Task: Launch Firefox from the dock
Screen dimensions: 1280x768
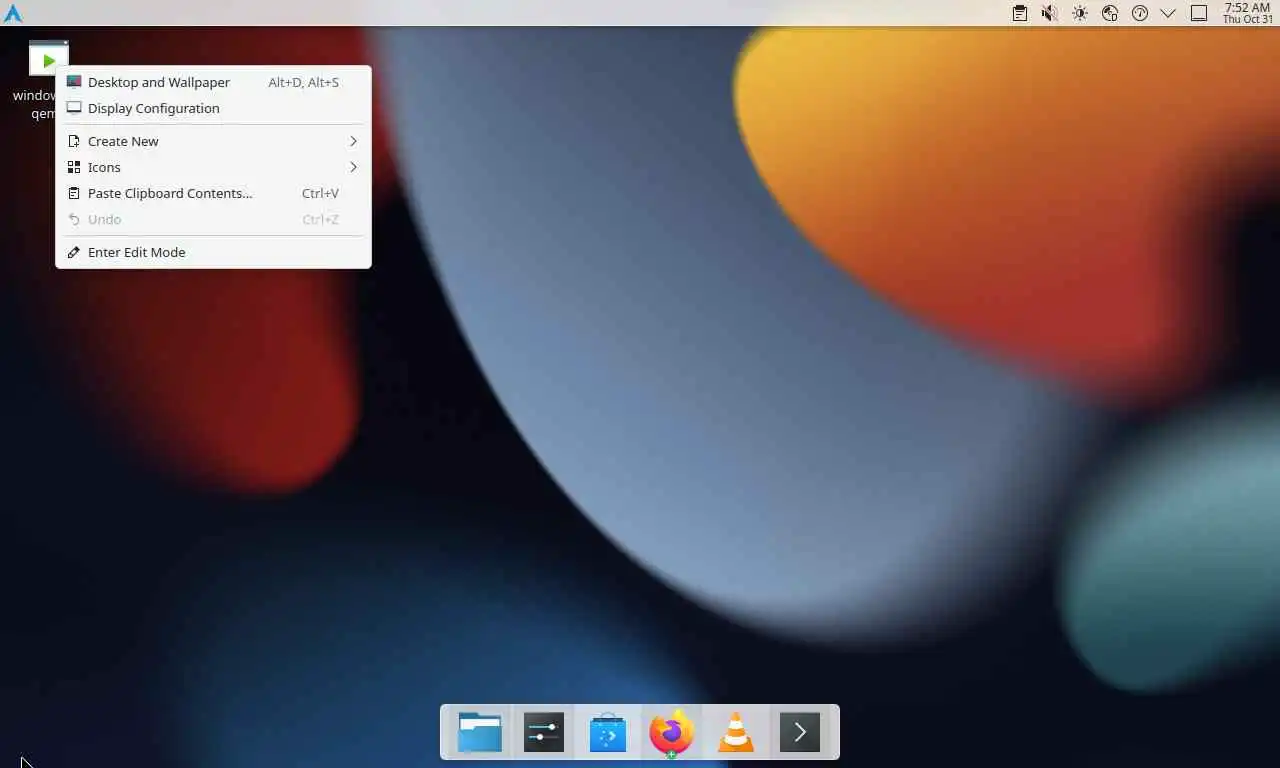Action: click(672, 732)
